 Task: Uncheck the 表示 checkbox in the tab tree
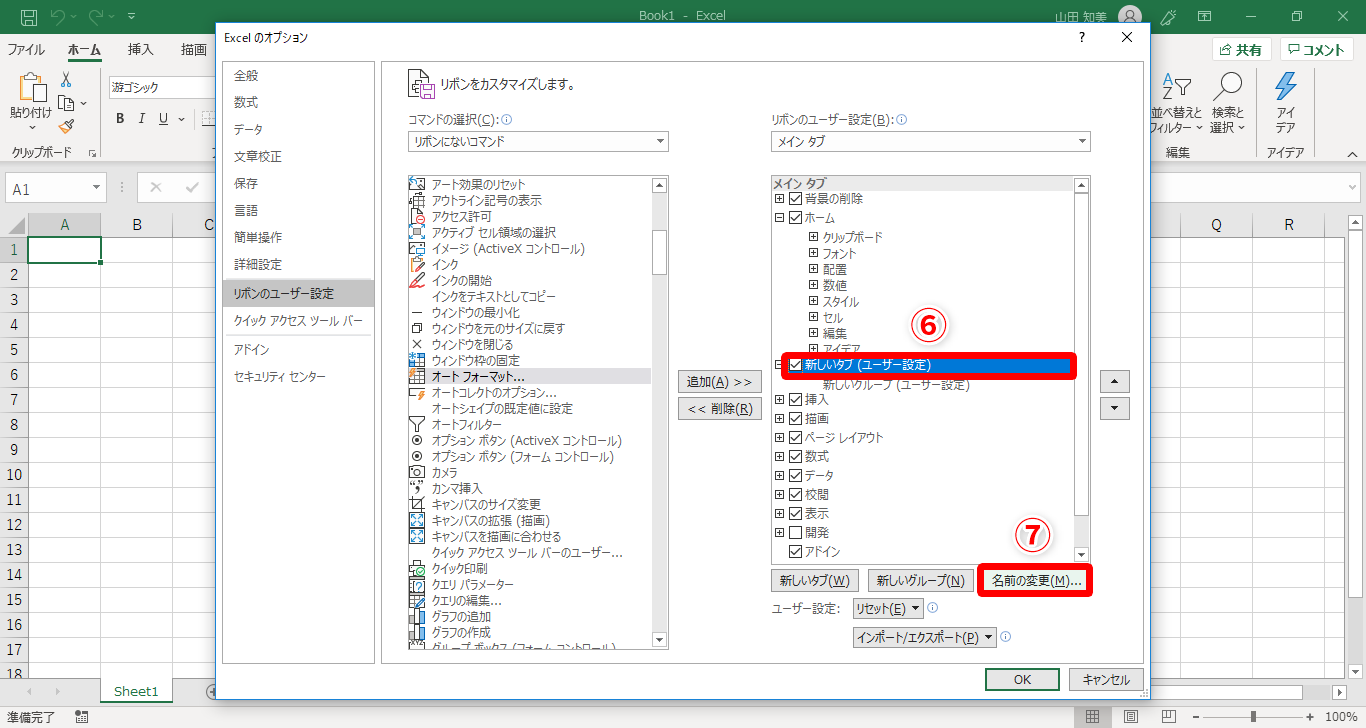point(796,514)
